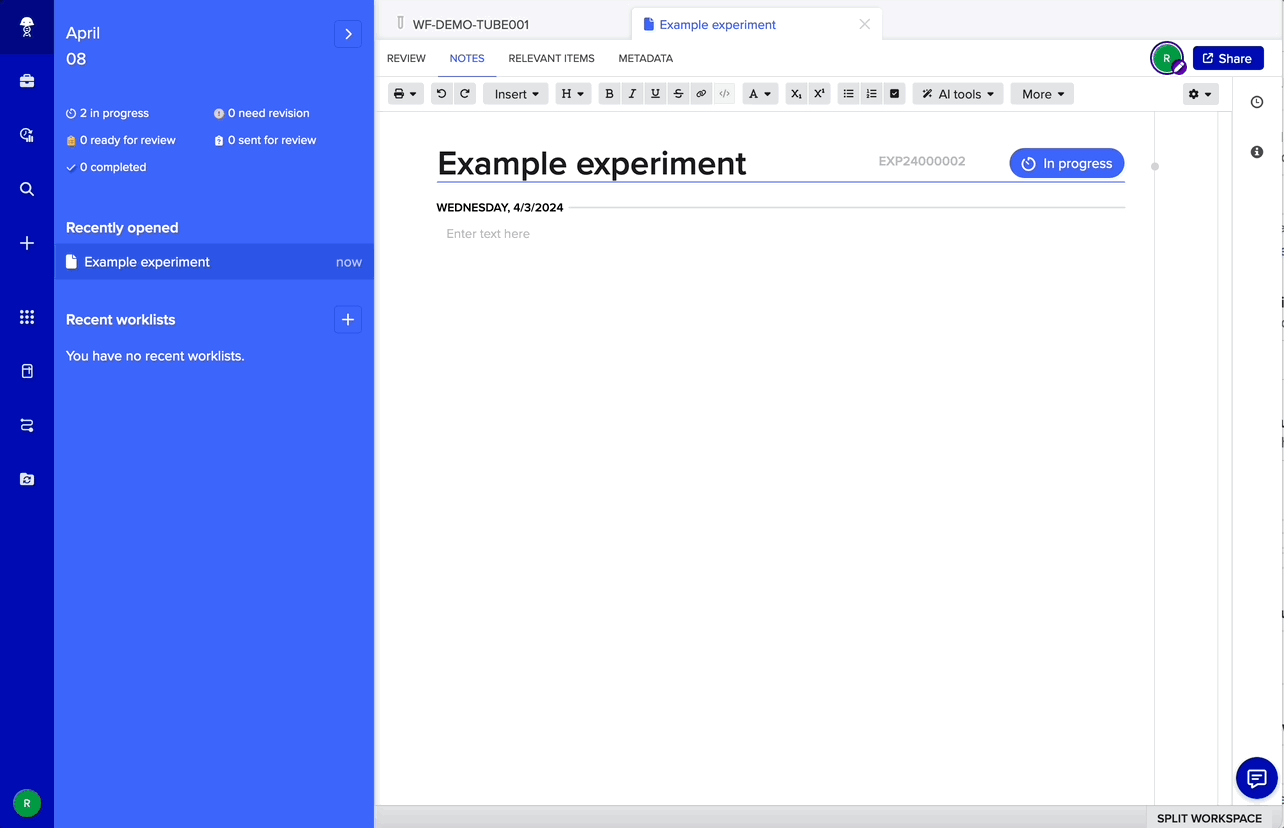
Task: Undo the last edit
Action: [441, 94]
